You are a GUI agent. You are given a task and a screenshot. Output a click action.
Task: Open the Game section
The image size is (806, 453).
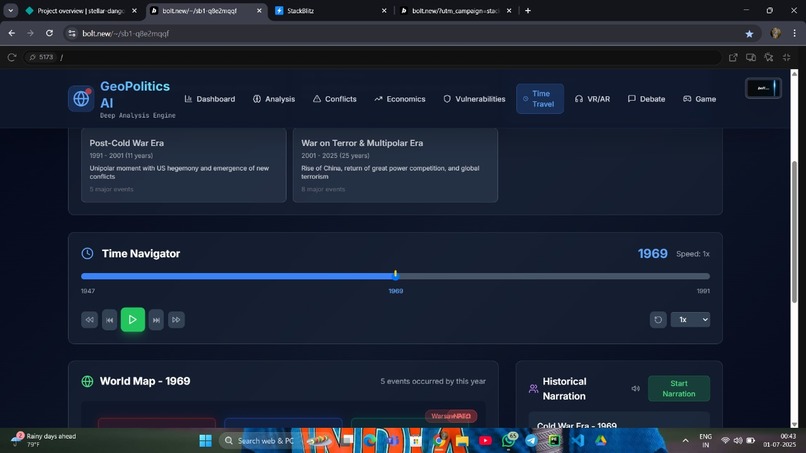(700, 99)
